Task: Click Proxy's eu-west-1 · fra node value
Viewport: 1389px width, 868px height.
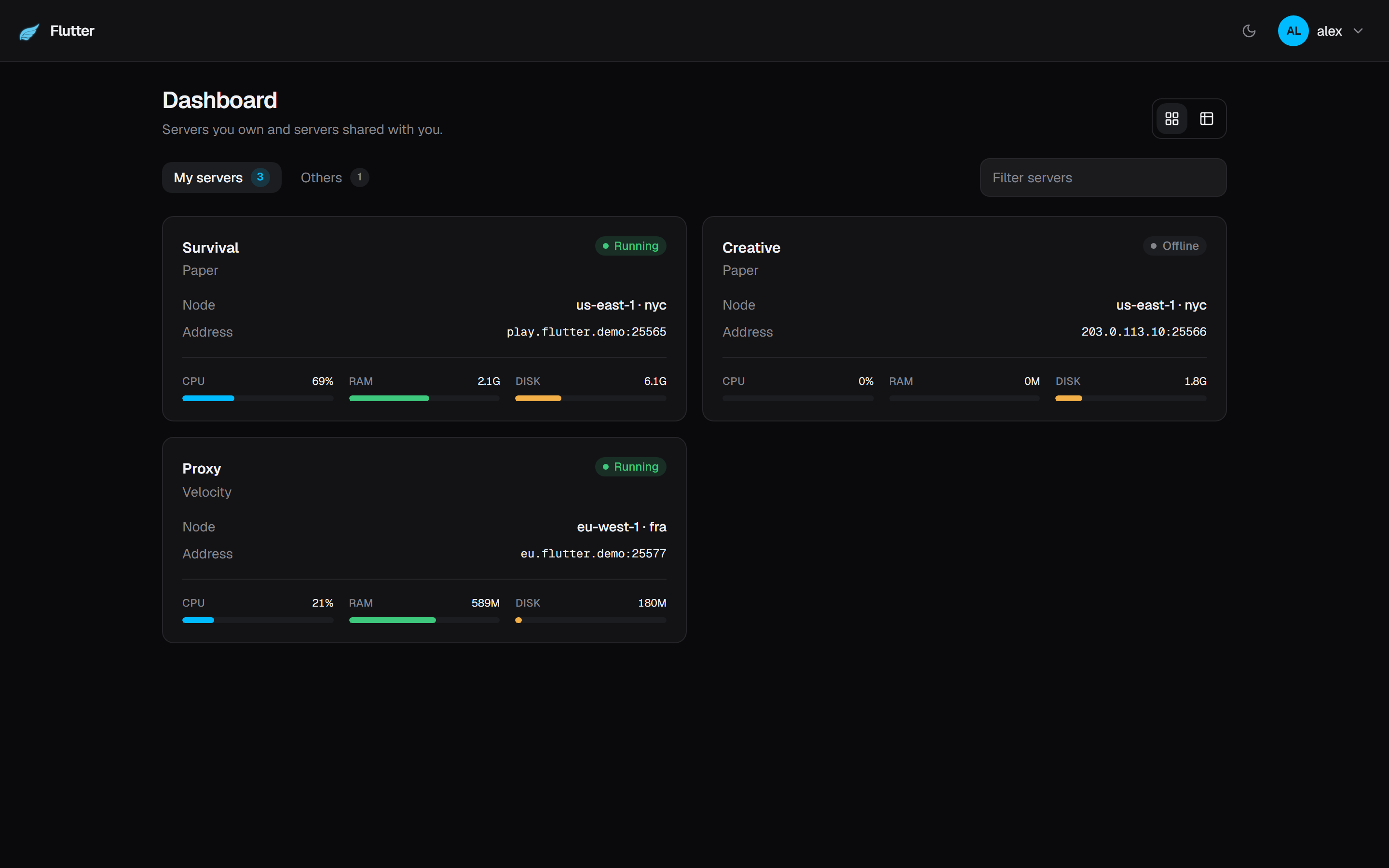Action: click(x=622, y=527)
